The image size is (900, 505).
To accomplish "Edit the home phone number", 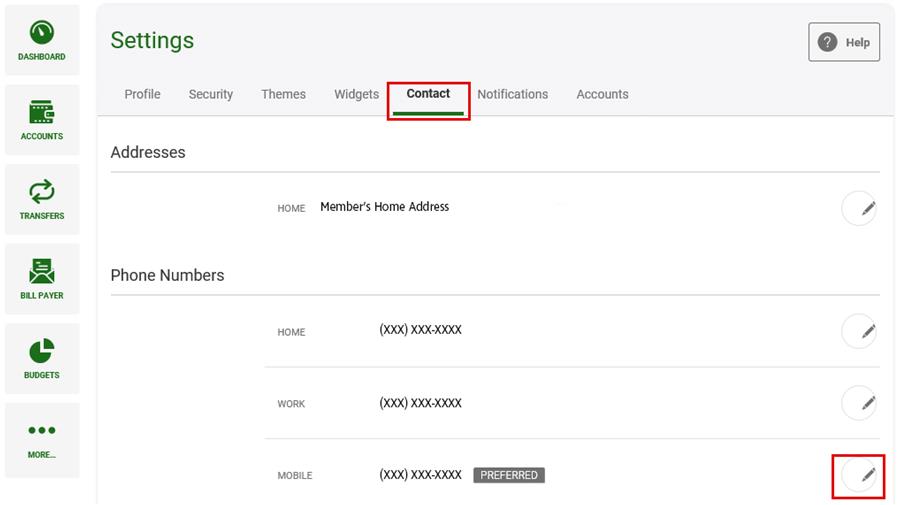I will [859, 331].
